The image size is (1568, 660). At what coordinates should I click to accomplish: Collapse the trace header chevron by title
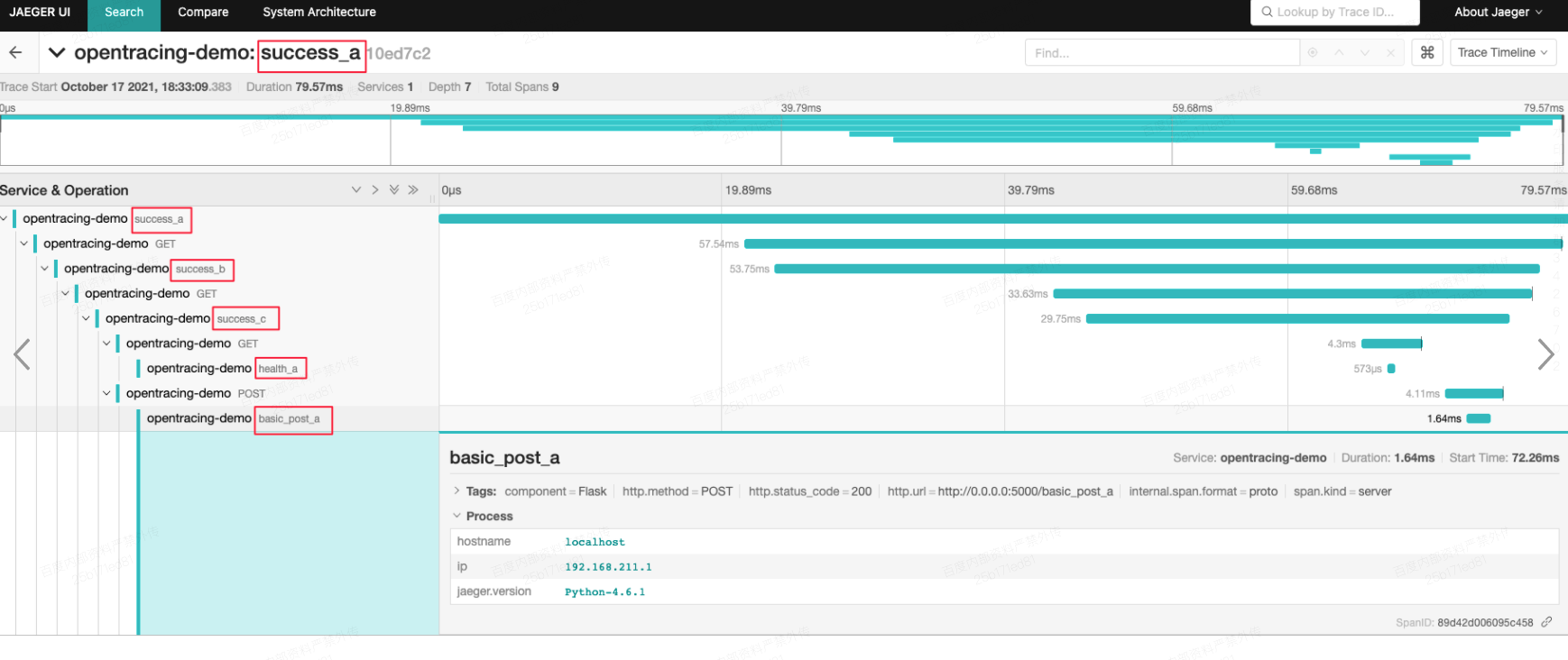(x=57, y=52)
